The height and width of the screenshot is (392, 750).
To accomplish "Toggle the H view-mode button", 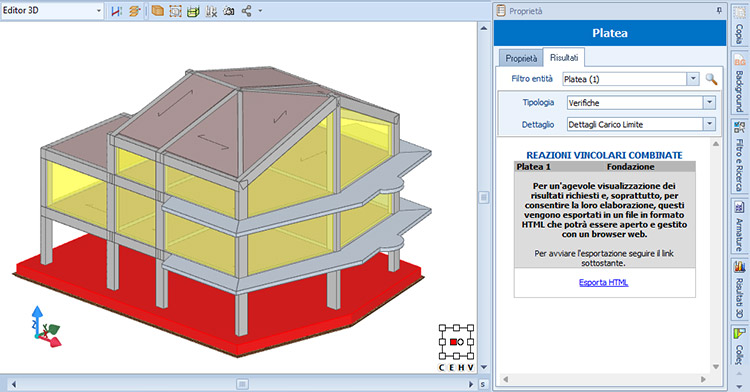I will 461,367.
